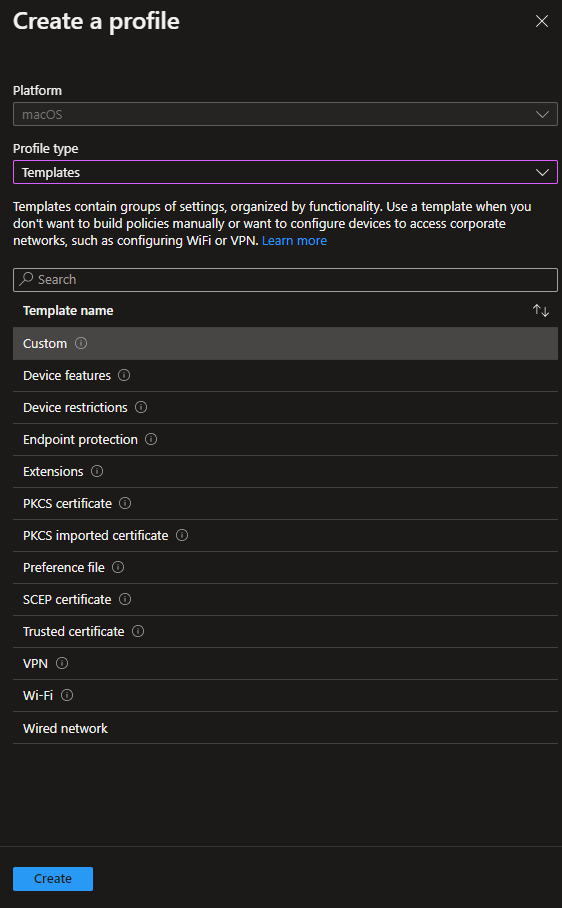The height and width of the screenshot is (908, 562).
Task: Select the Custom template row
Action: point(285,343)
